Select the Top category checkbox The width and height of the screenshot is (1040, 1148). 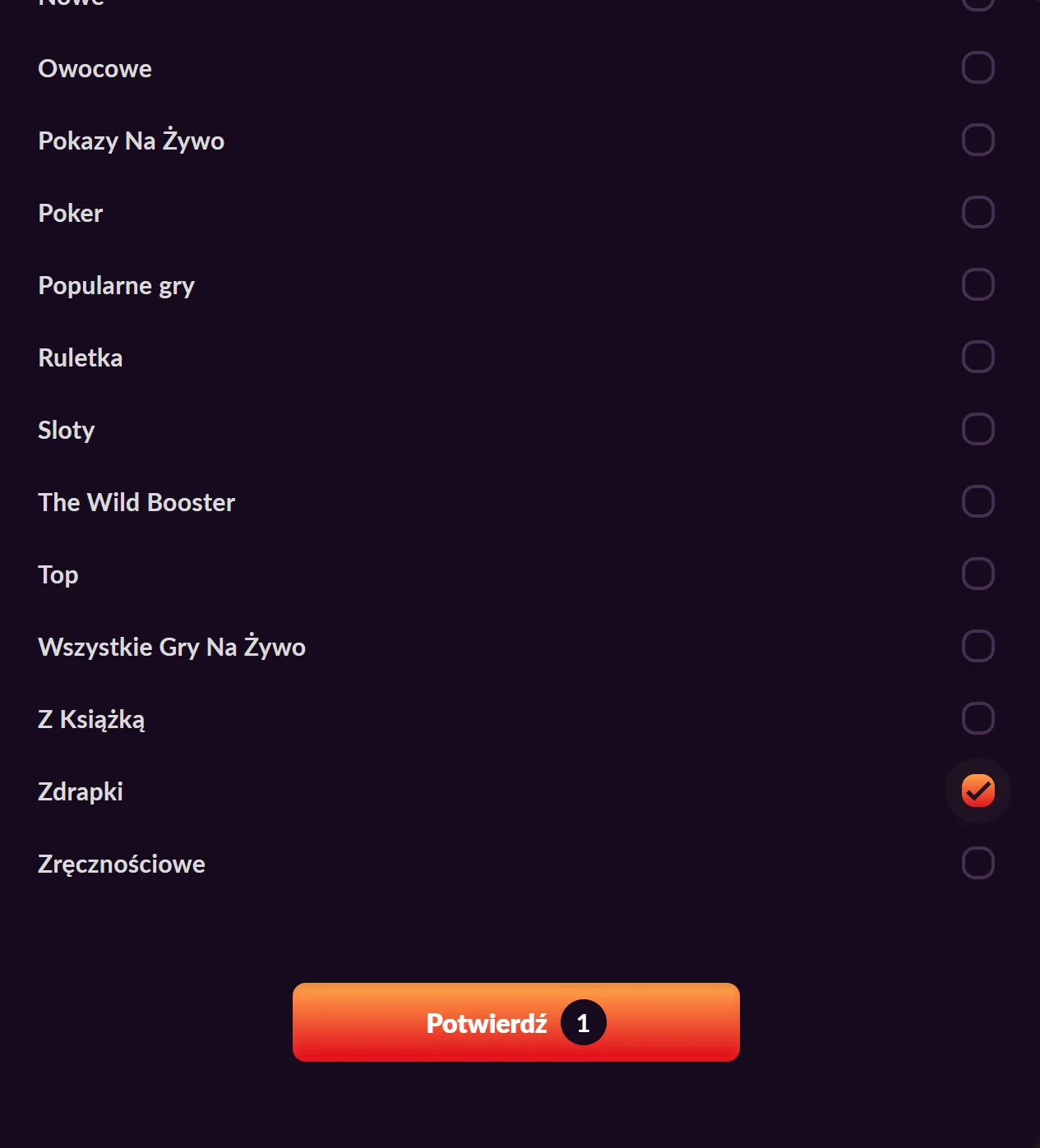[978, 574]
